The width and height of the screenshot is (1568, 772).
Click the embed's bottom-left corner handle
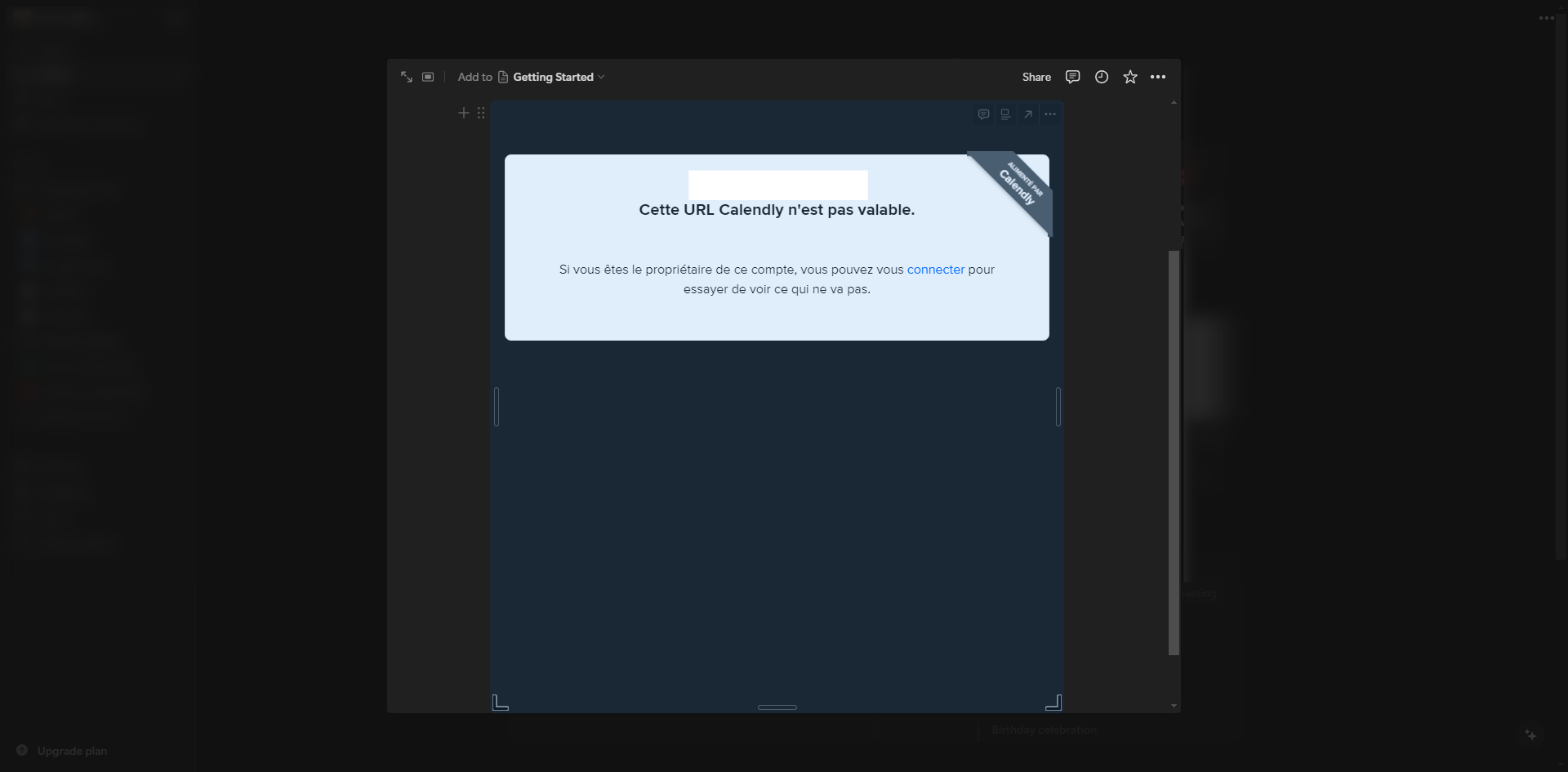coord(501,703)
